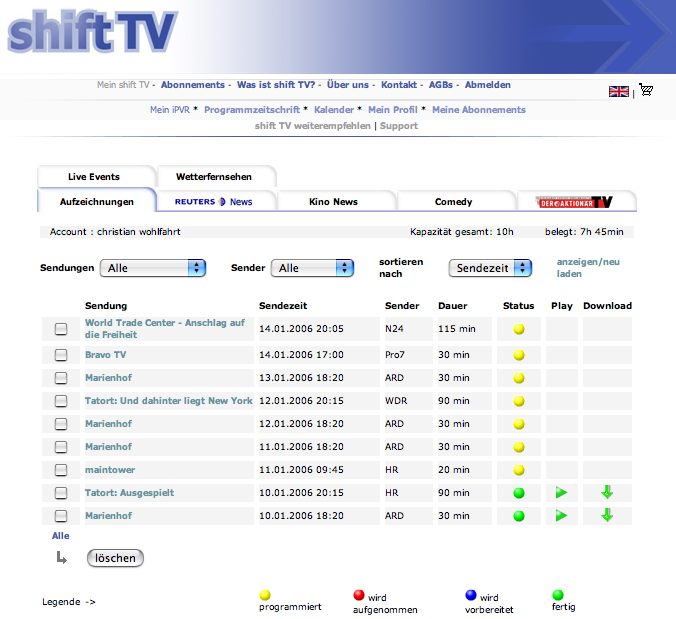
Task: Open the Kalender link
Action: (334, 110)
